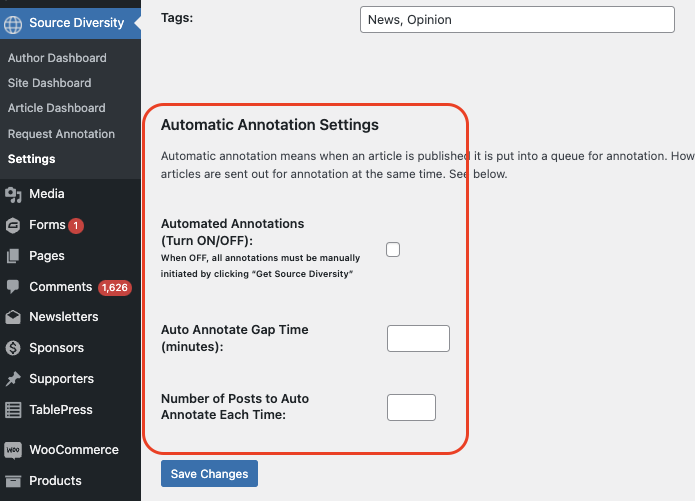The image size is (695, 501).
Task: Open Author Dashboard submenu item
Action: point(57,58)
